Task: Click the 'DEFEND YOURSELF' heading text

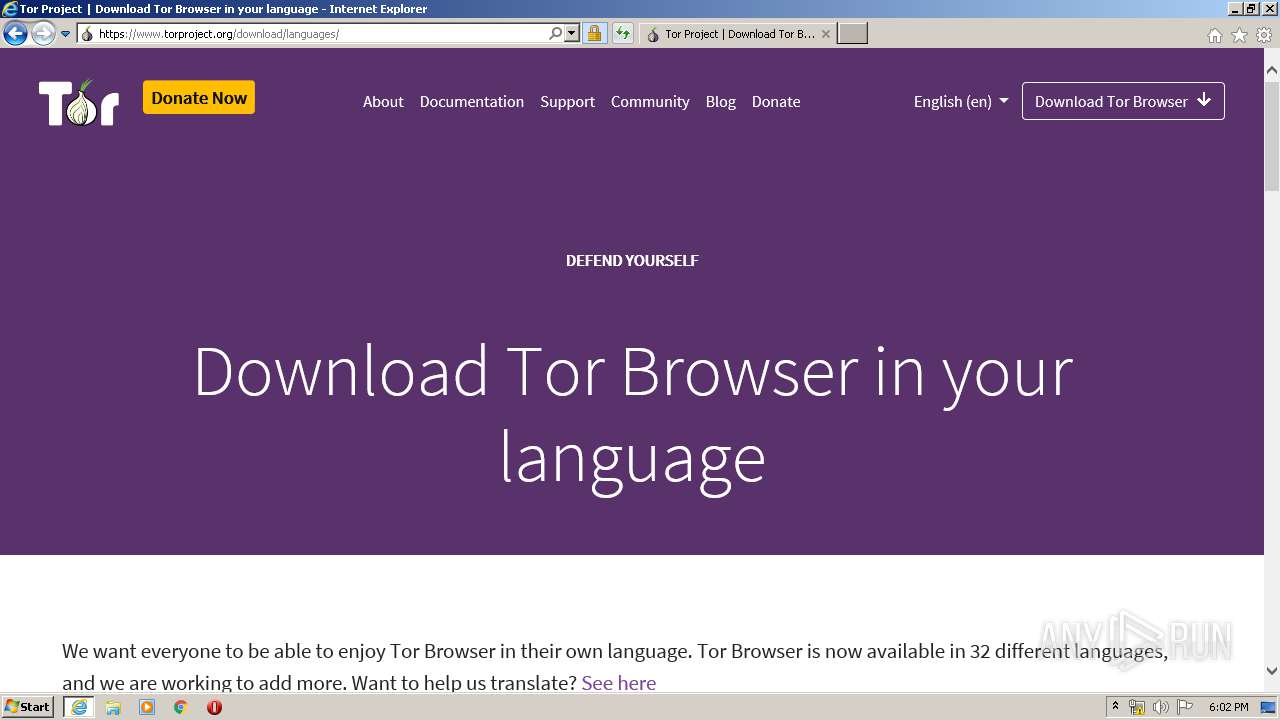Action: 632,260
